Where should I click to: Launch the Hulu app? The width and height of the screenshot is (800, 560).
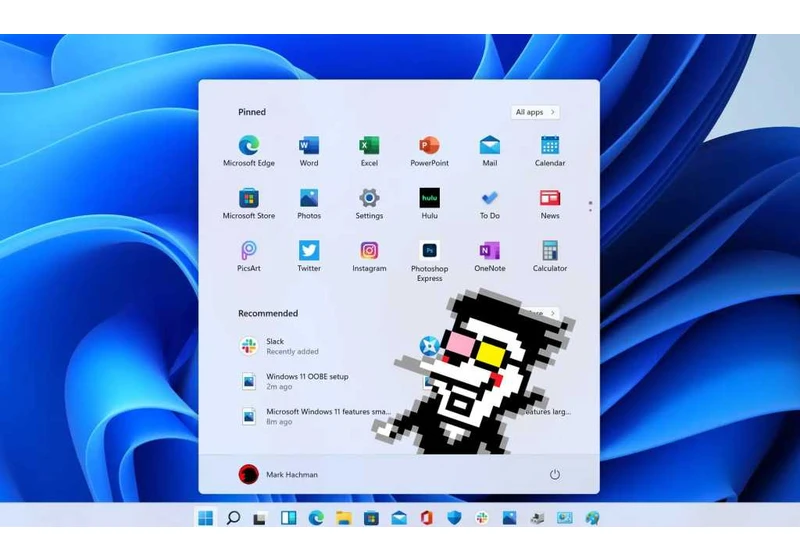click(x=429, y=203)
